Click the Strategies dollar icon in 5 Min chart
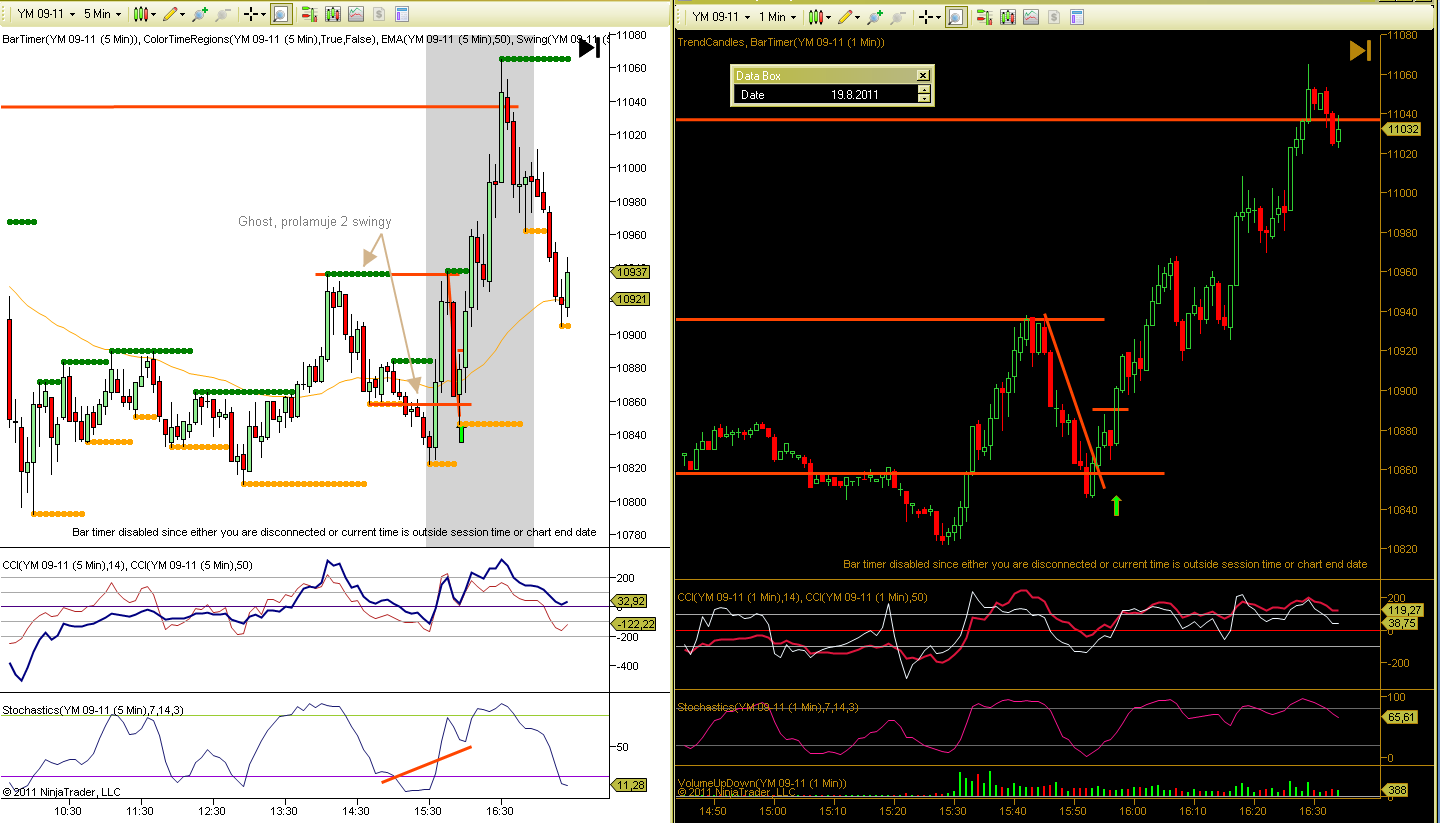The image size is (1440, 823). coord(379,15)
